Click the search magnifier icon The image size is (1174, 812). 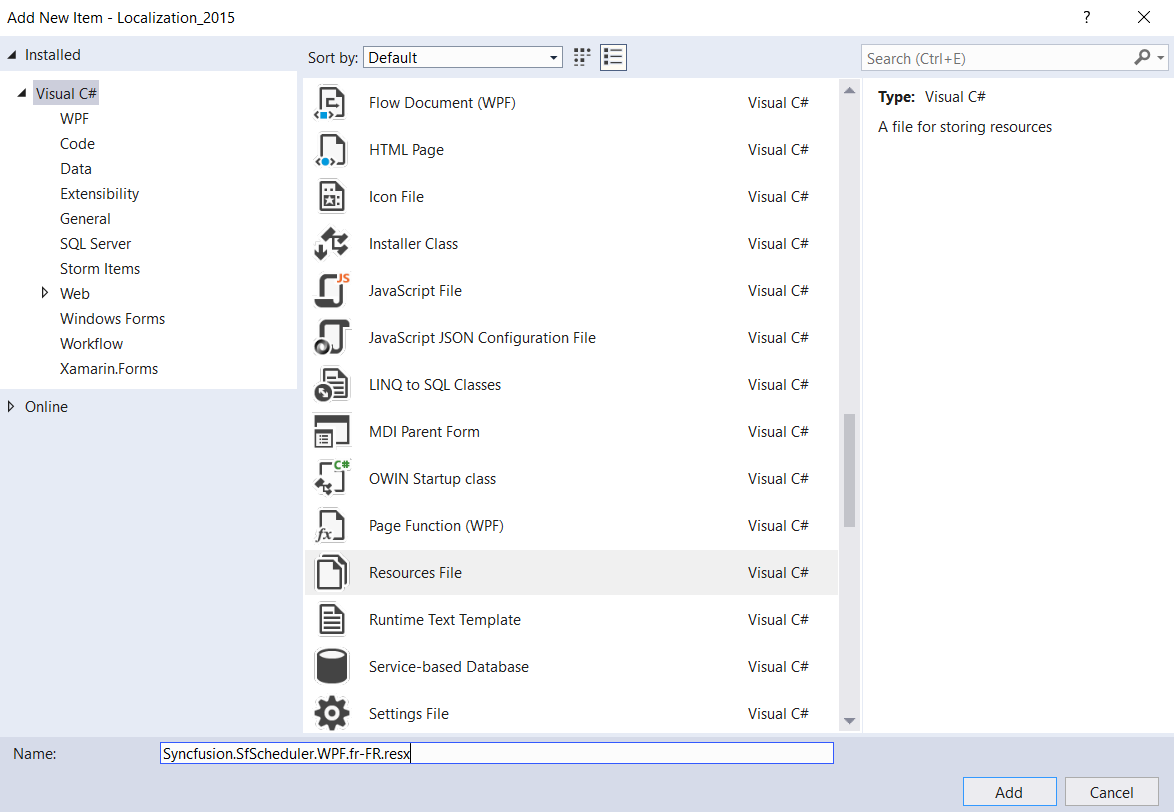click(x=1142, y=57)
